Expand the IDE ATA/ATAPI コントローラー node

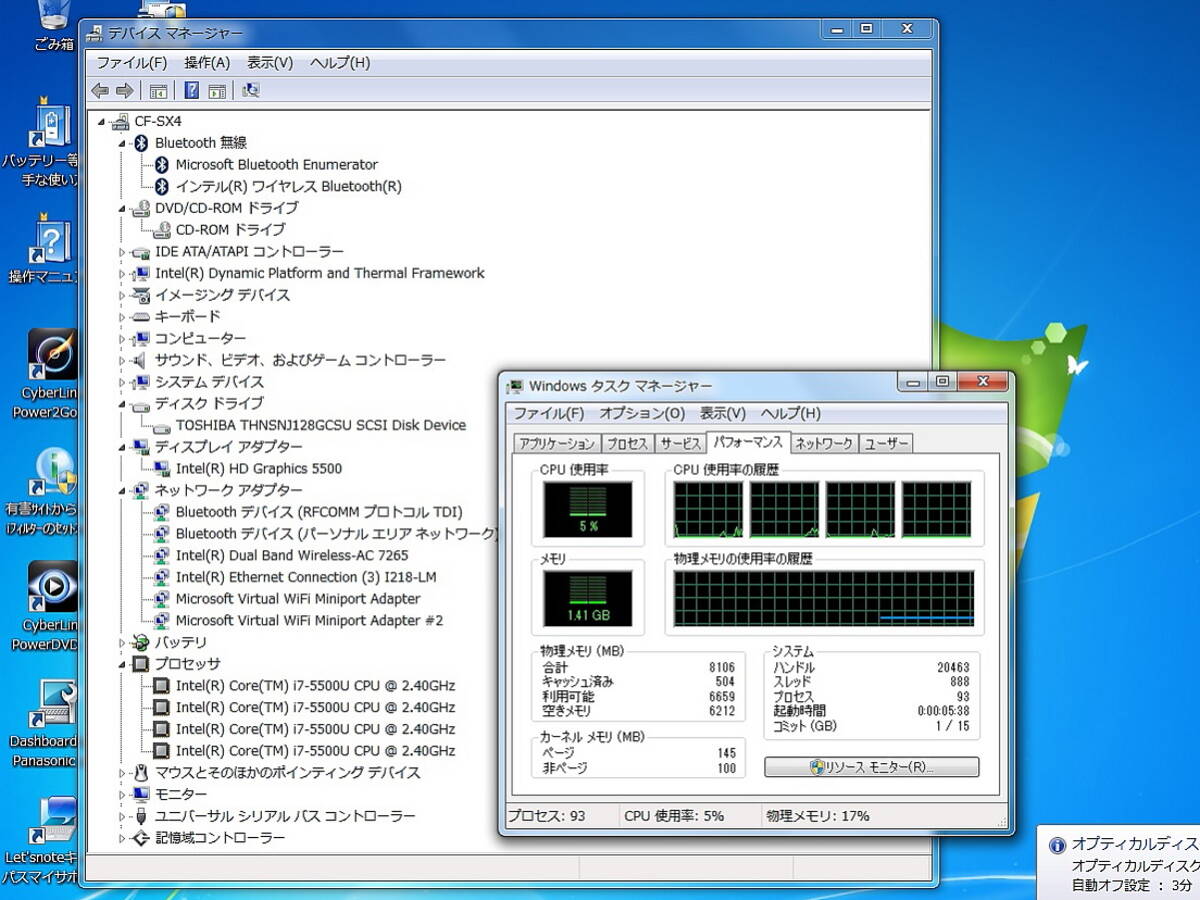[x=123, y=252]
